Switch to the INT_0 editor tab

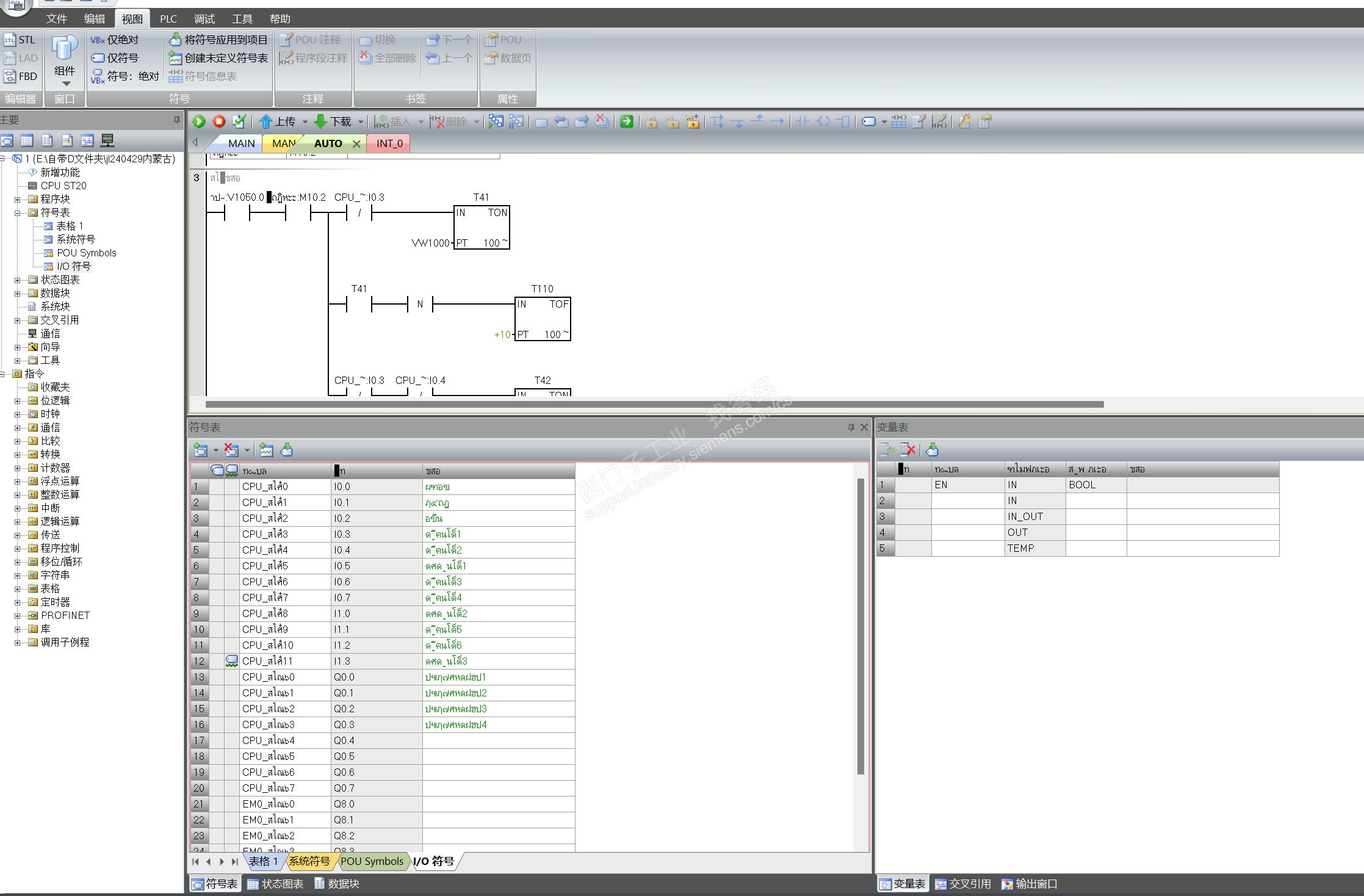coord(389,143)
